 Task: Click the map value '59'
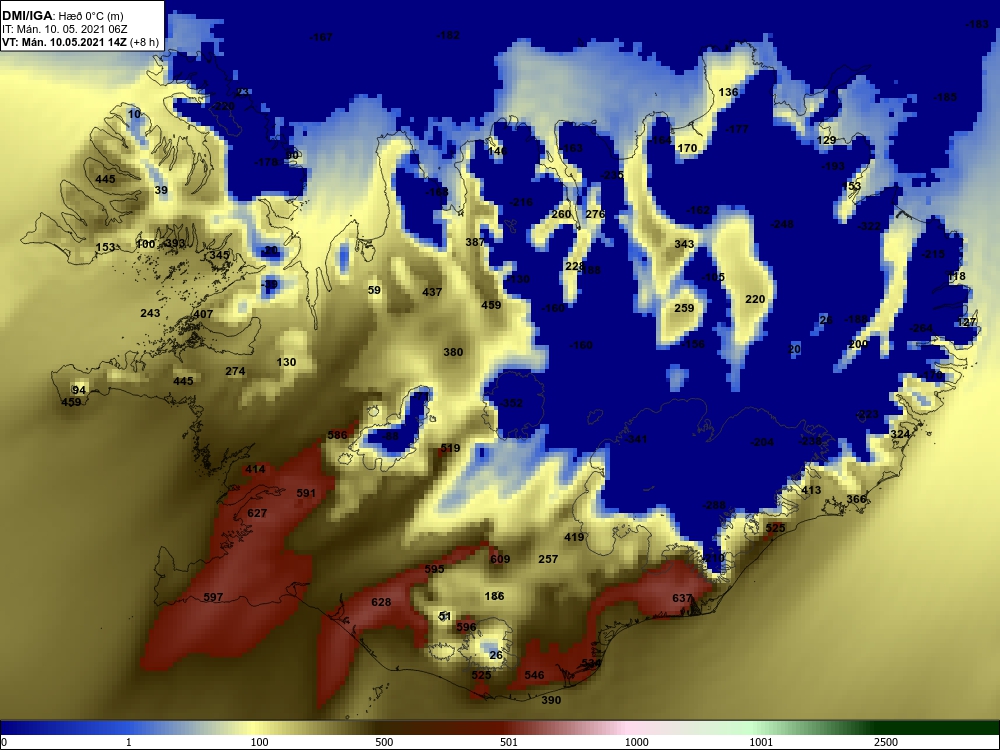pos(374,290)
